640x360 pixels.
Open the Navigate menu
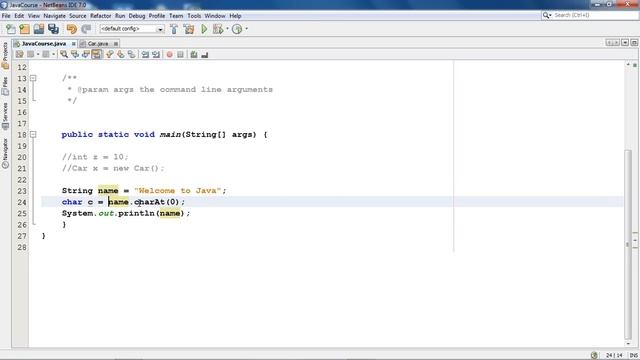[54, 16]
